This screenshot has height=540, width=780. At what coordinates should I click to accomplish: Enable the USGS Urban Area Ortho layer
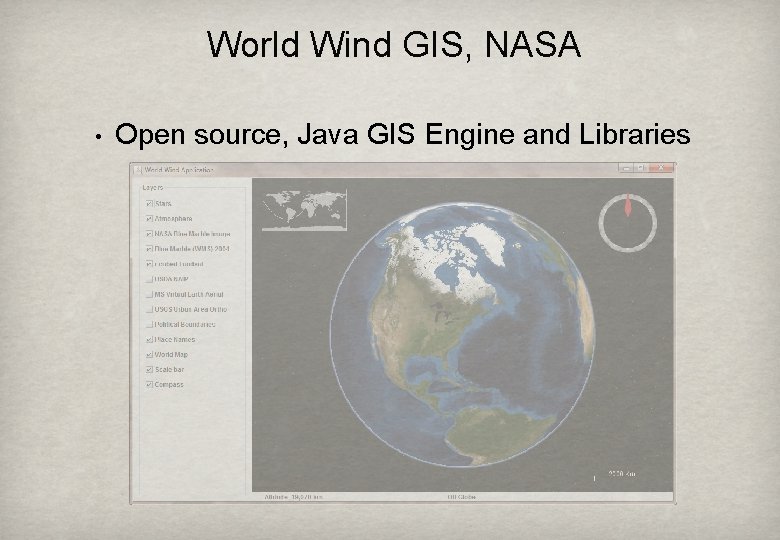click(x=149, y=309)
